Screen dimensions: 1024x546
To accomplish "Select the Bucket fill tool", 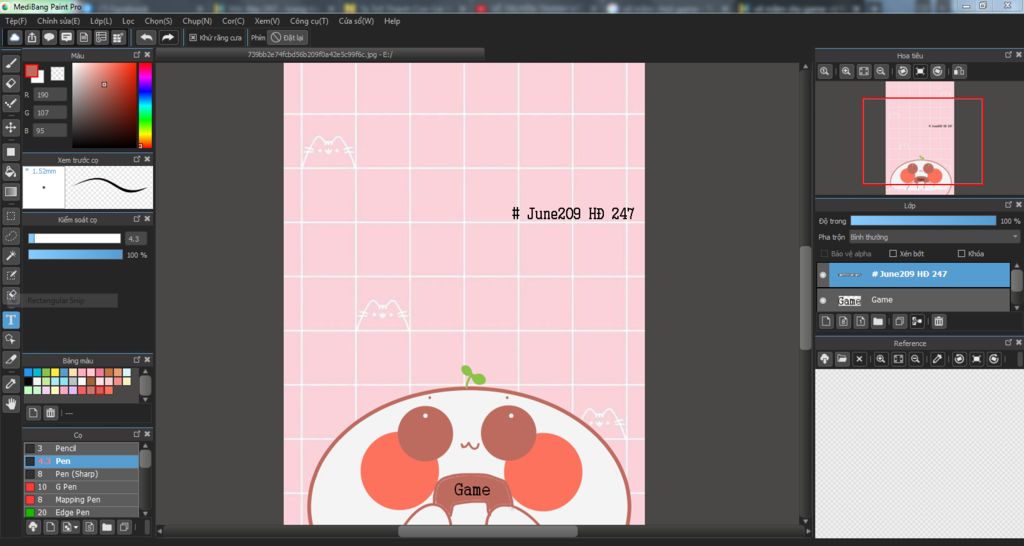I will 11,172.
